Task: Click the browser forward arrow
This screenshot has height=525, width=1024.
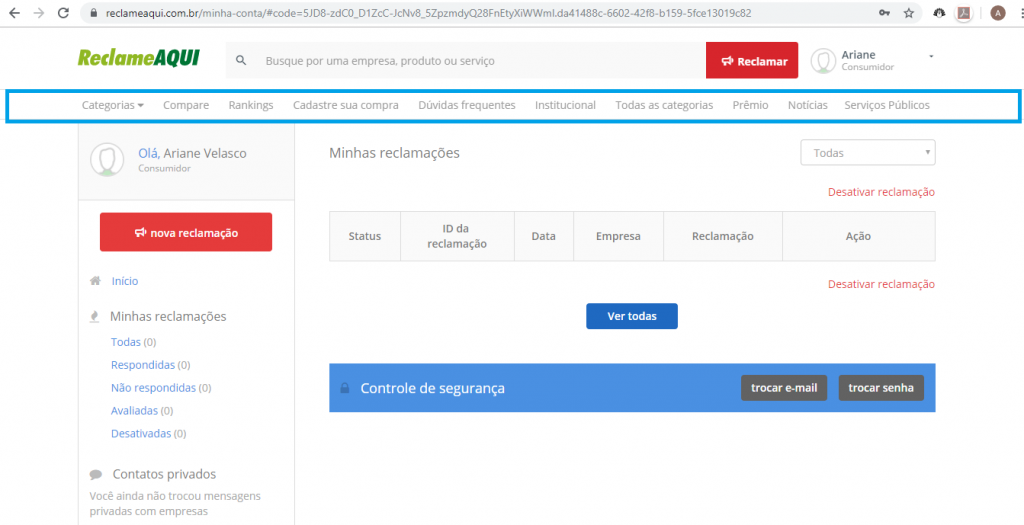Action: click(x=39, y=12)
